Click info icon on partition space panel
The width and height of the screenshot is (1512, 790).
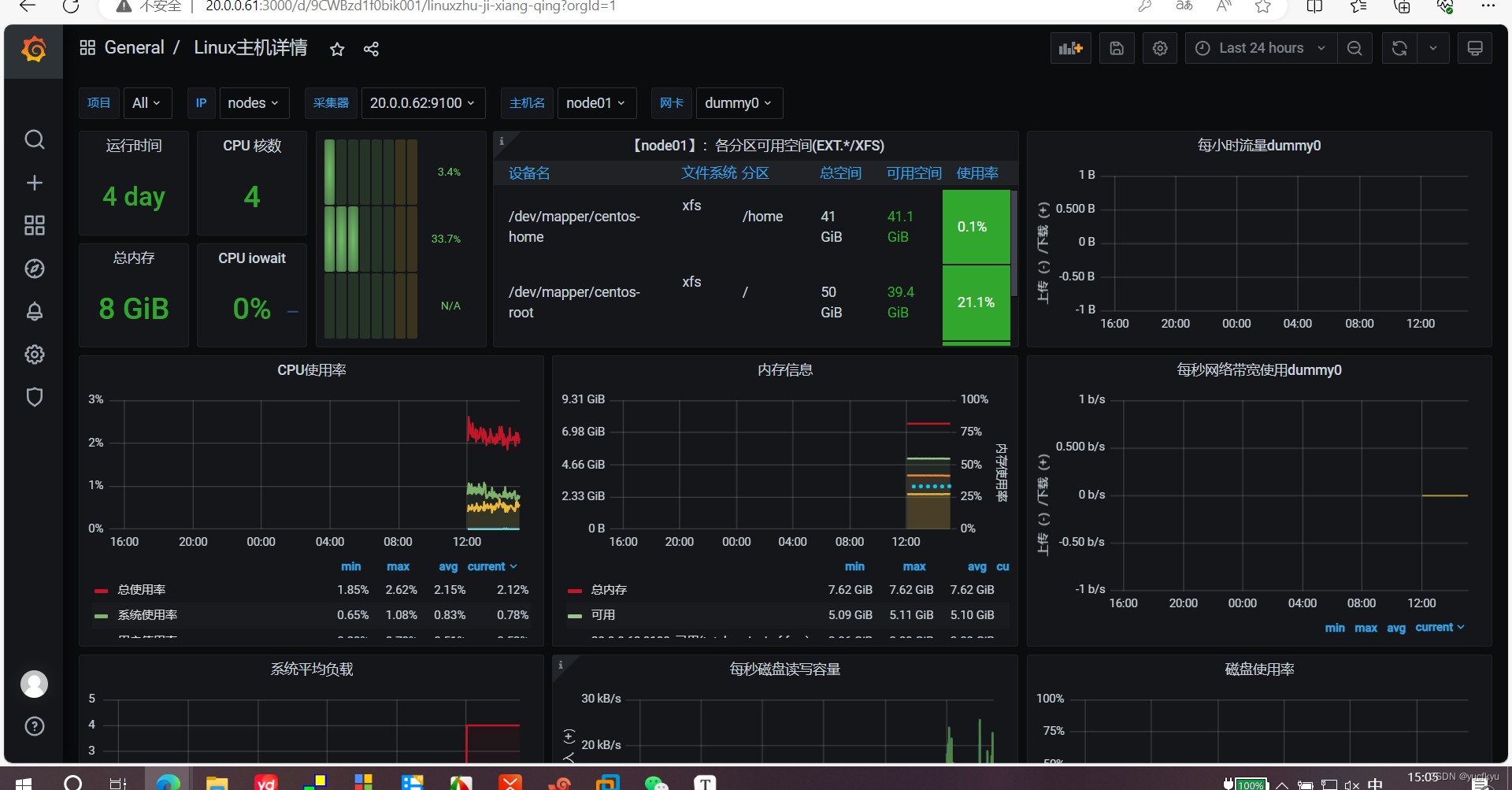click(x=502, y=141)
